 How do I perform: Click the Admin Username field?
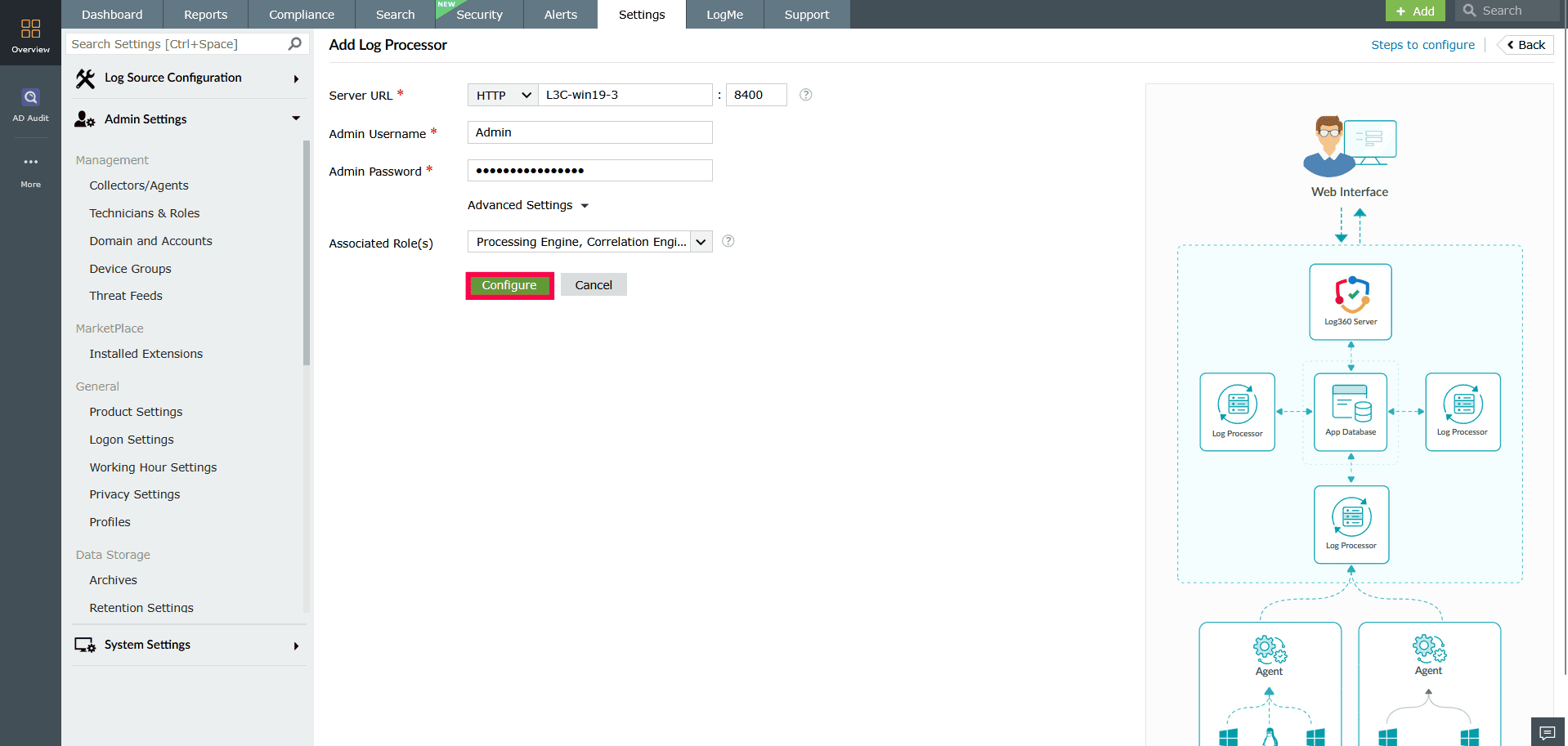589,132
